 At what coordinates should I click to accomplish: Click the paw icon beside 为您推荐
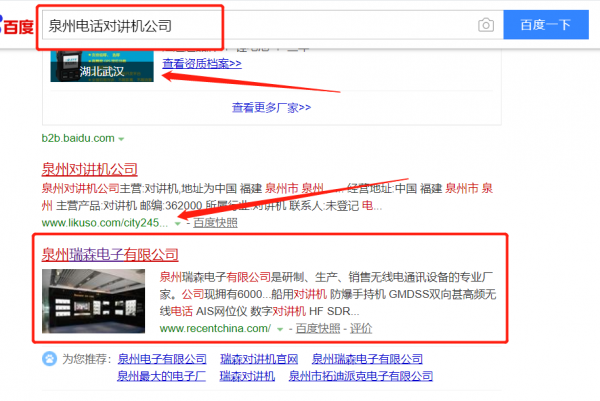[49, 358]
